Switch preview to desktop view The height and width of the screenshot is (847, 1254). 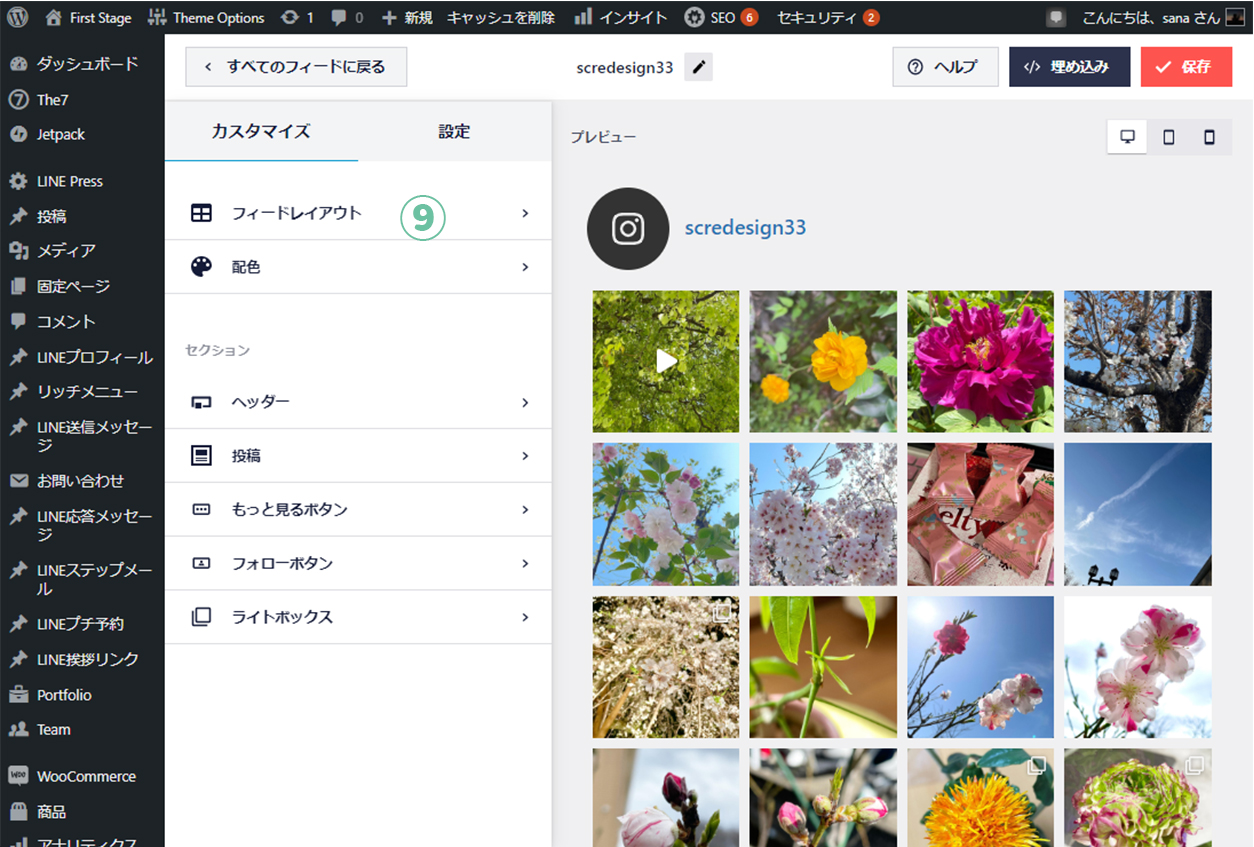click(x=1128, y=137)
